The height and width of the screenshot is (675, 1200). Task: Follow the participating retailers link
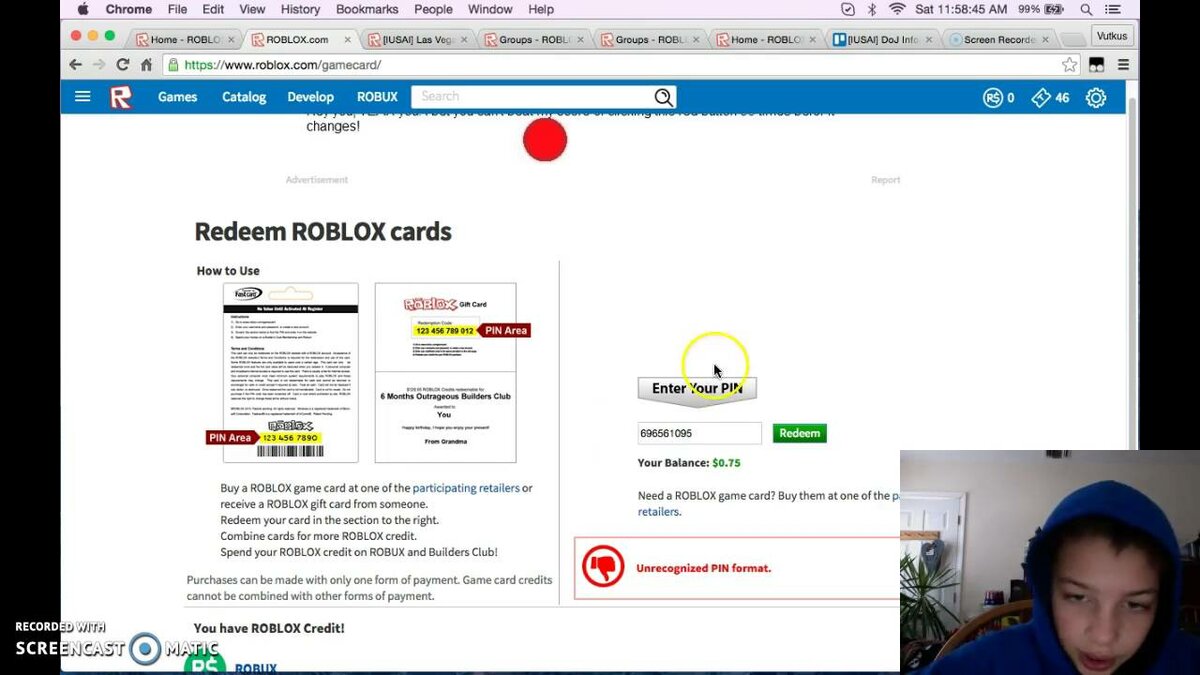click(466, 488)
